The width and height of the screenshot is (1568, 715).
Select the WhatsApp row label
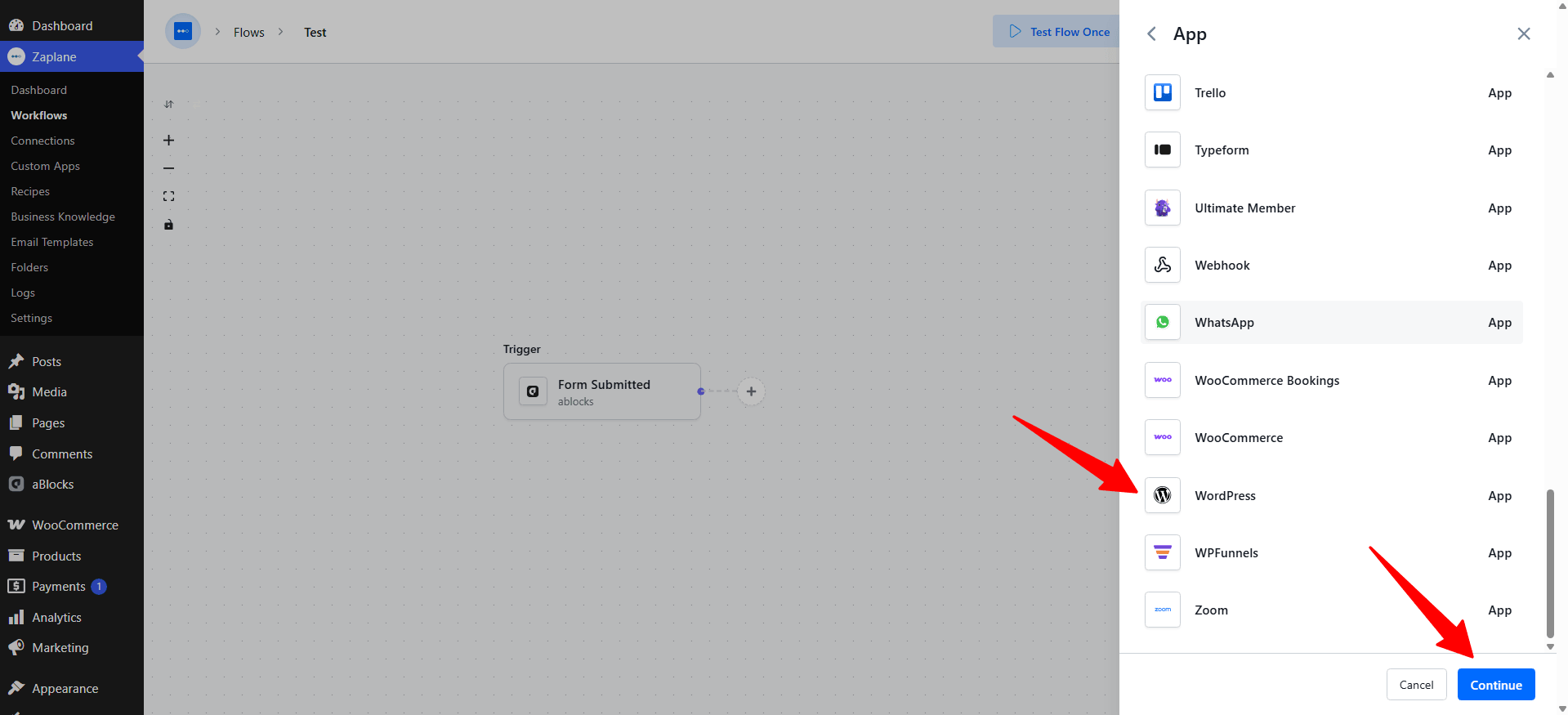[x=1224, y=322]
